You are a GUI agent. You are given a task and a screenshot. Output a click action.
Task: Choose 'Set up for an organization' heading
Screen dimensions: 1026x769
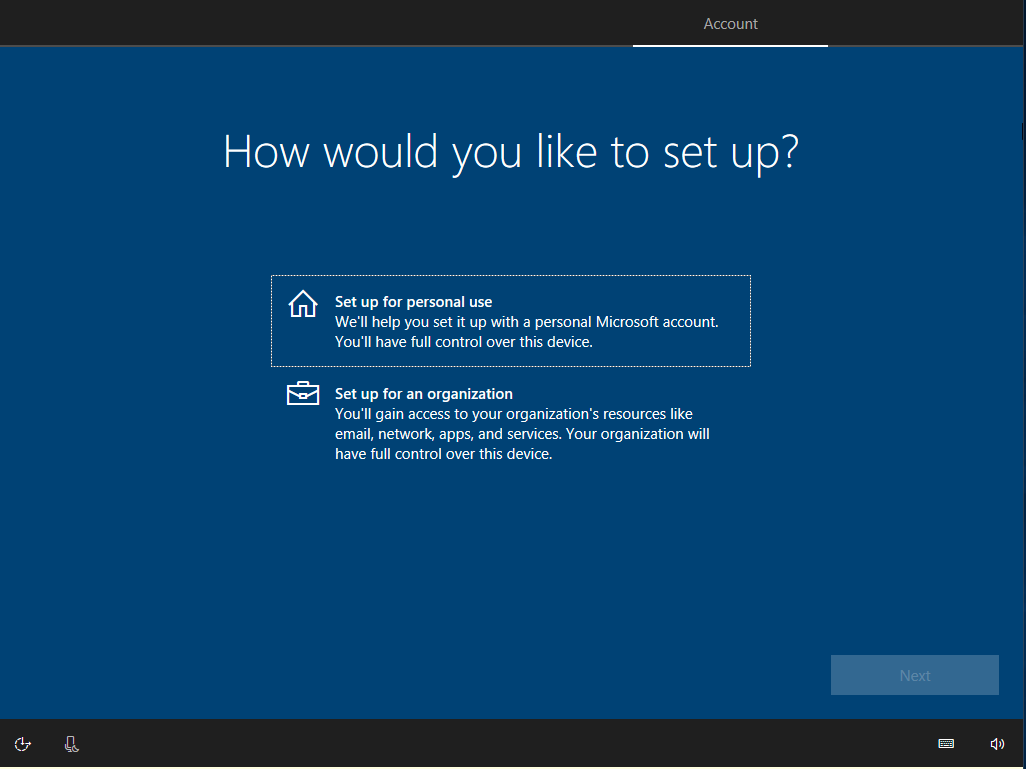(x=424, y=393)
